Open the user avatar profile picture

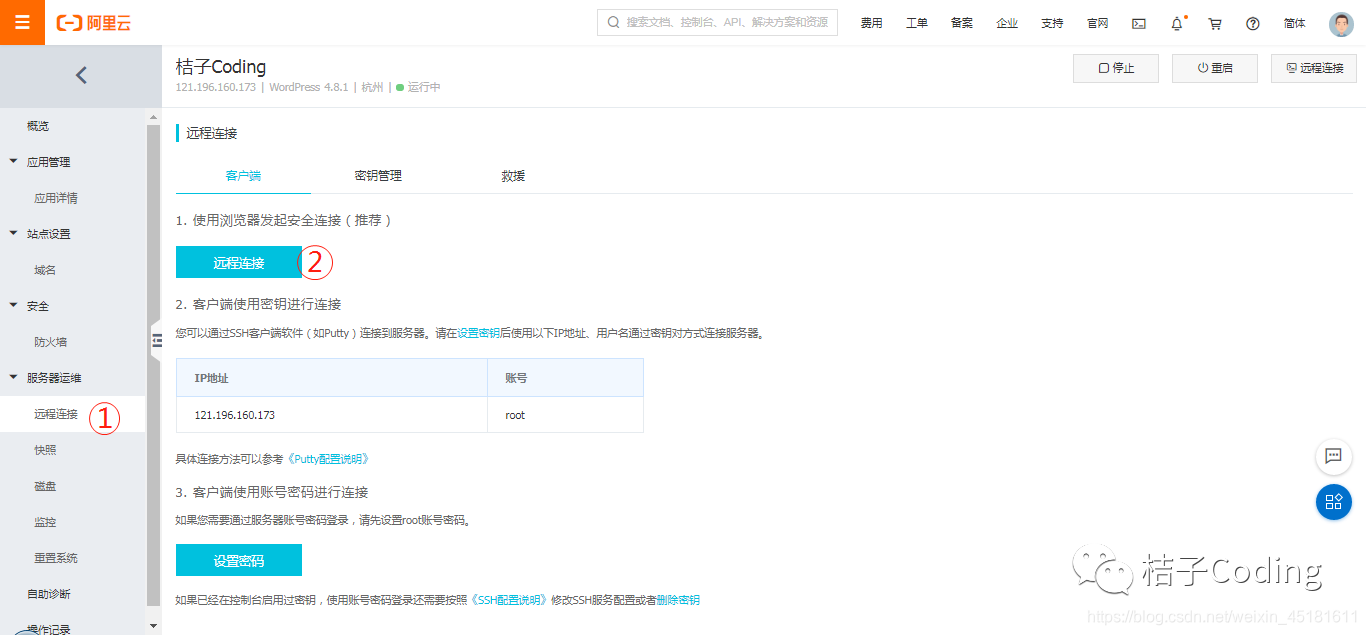click(1340, 23)
